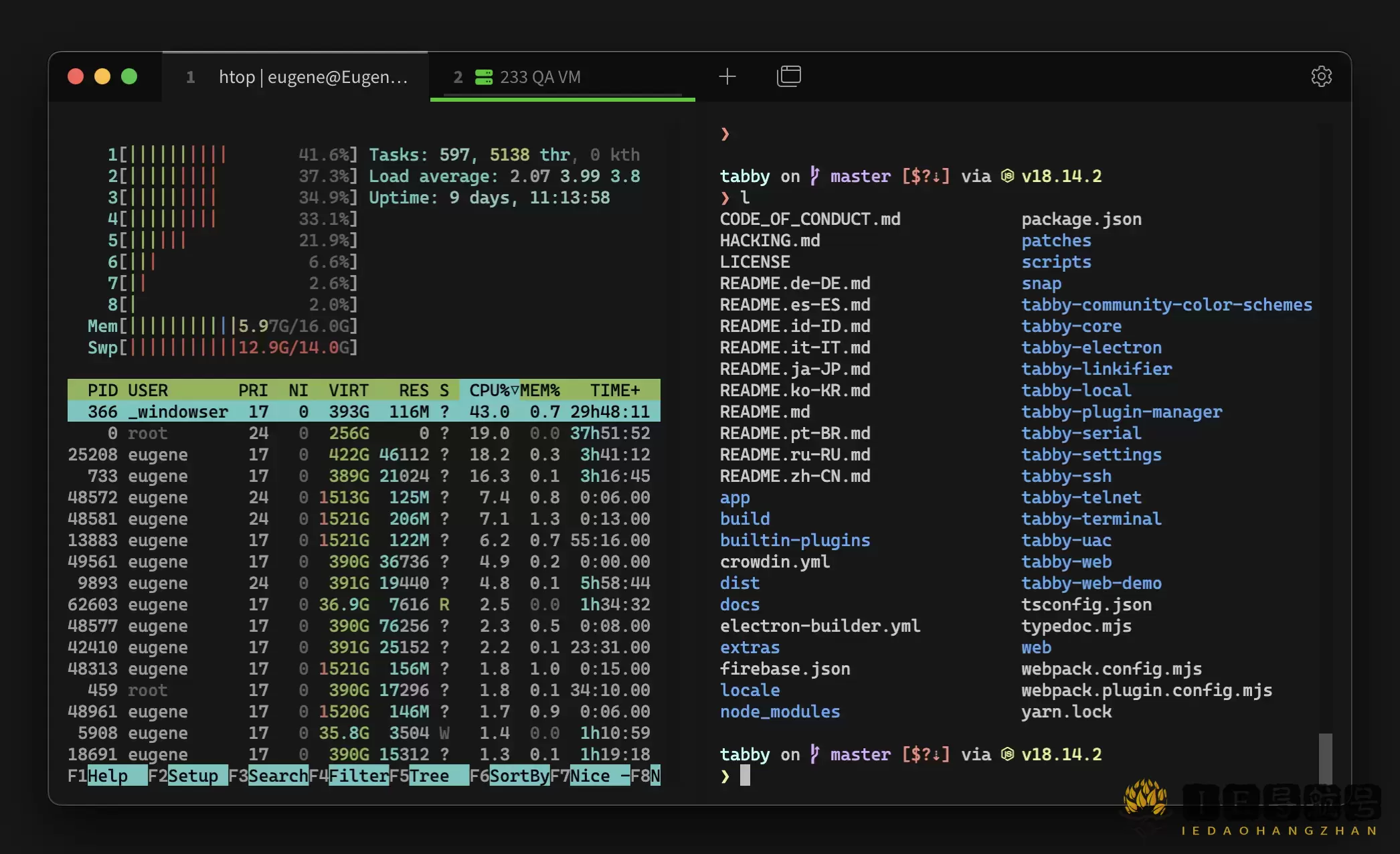This screenshot has height=854, width=1400.
Task: Click the Tasks count line
Action: click(505, 155)
